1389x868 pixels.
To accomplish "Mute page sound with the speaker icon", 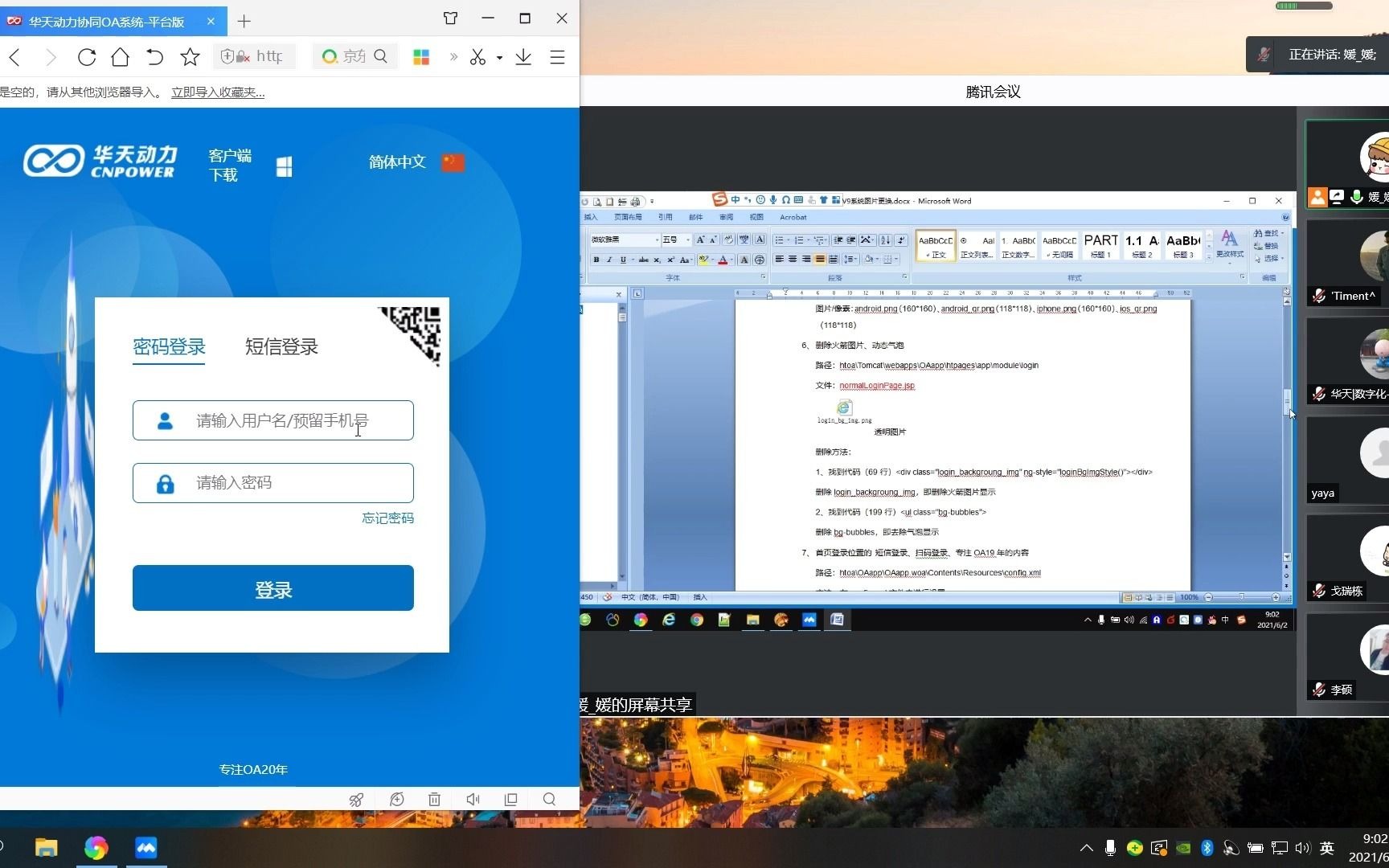I will click(x=473, y=800).
